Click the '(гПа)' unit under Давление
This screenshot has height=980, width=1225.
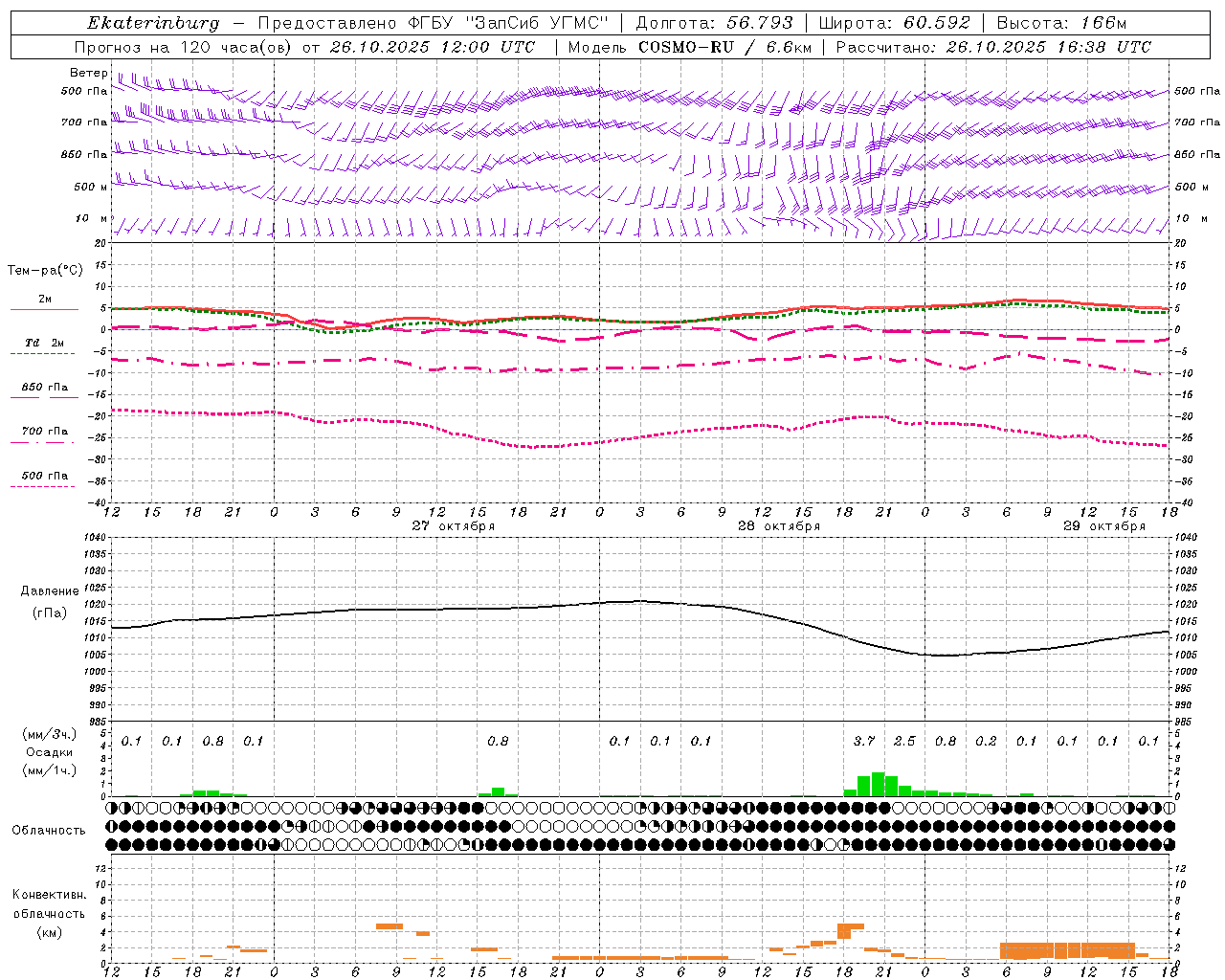(50, 612)
